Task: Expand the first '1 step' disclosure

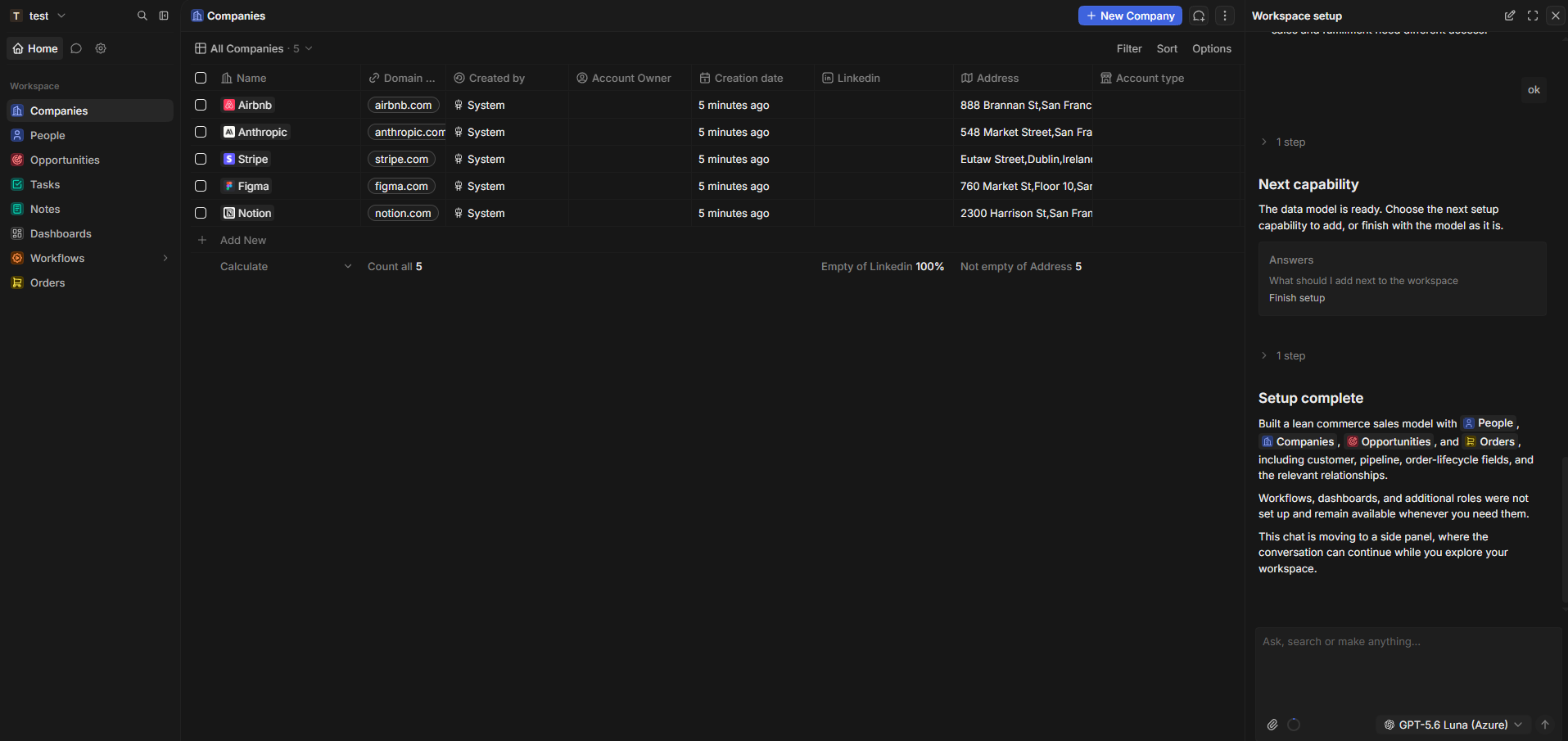Action: tap(1283, 142)
